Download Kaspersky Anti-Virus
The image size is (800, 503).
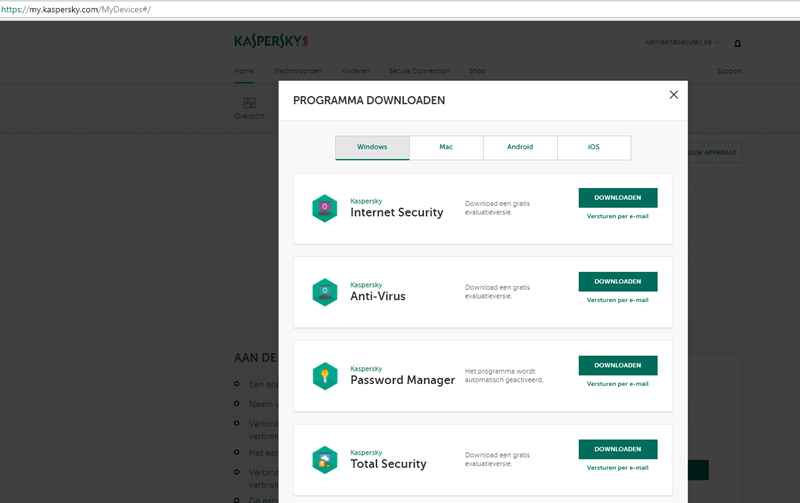point(617,282)
